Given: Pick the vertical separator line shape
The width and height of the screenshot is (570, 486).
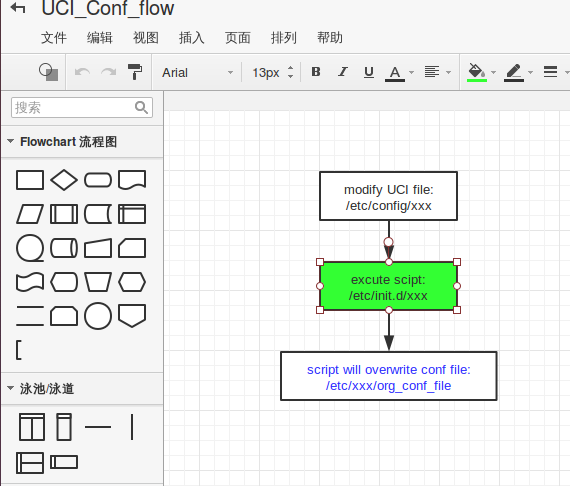Looking at the screenshot, I should (132, 427).
